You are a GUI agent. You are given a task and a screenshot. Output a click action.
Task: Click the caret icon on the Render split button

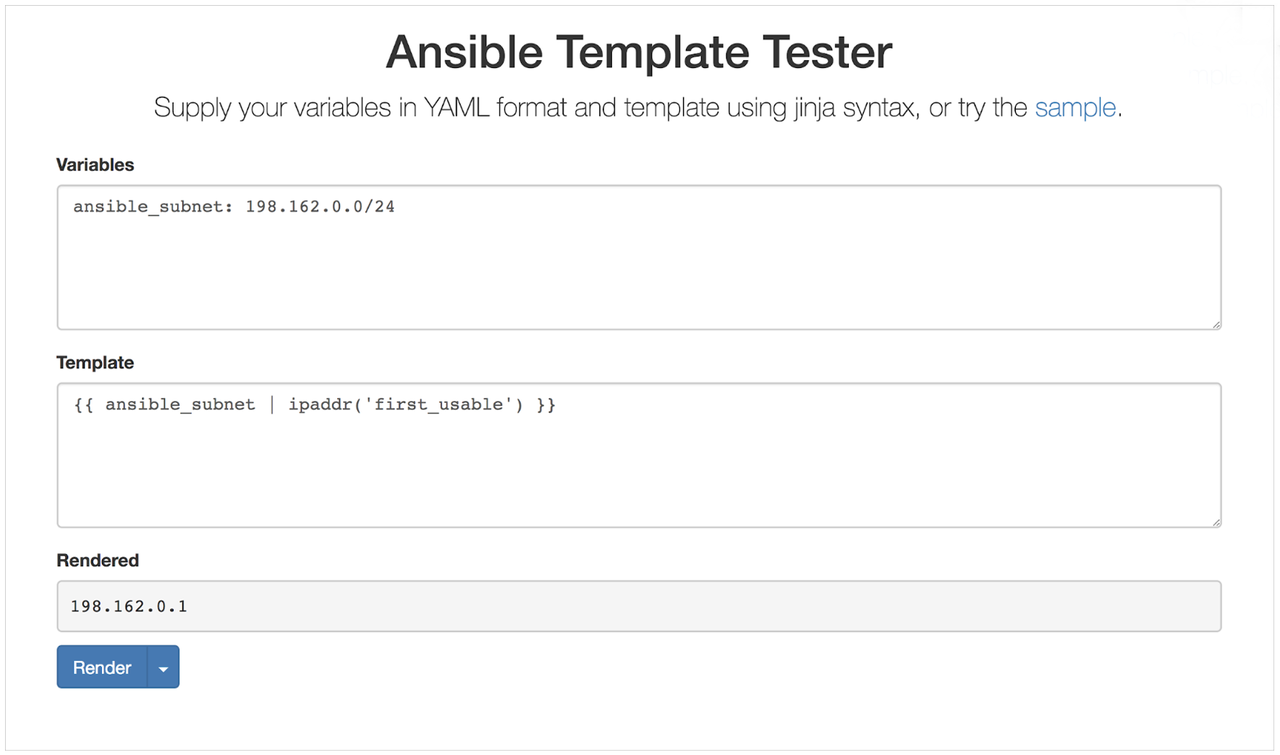click(x=164, y=667)
